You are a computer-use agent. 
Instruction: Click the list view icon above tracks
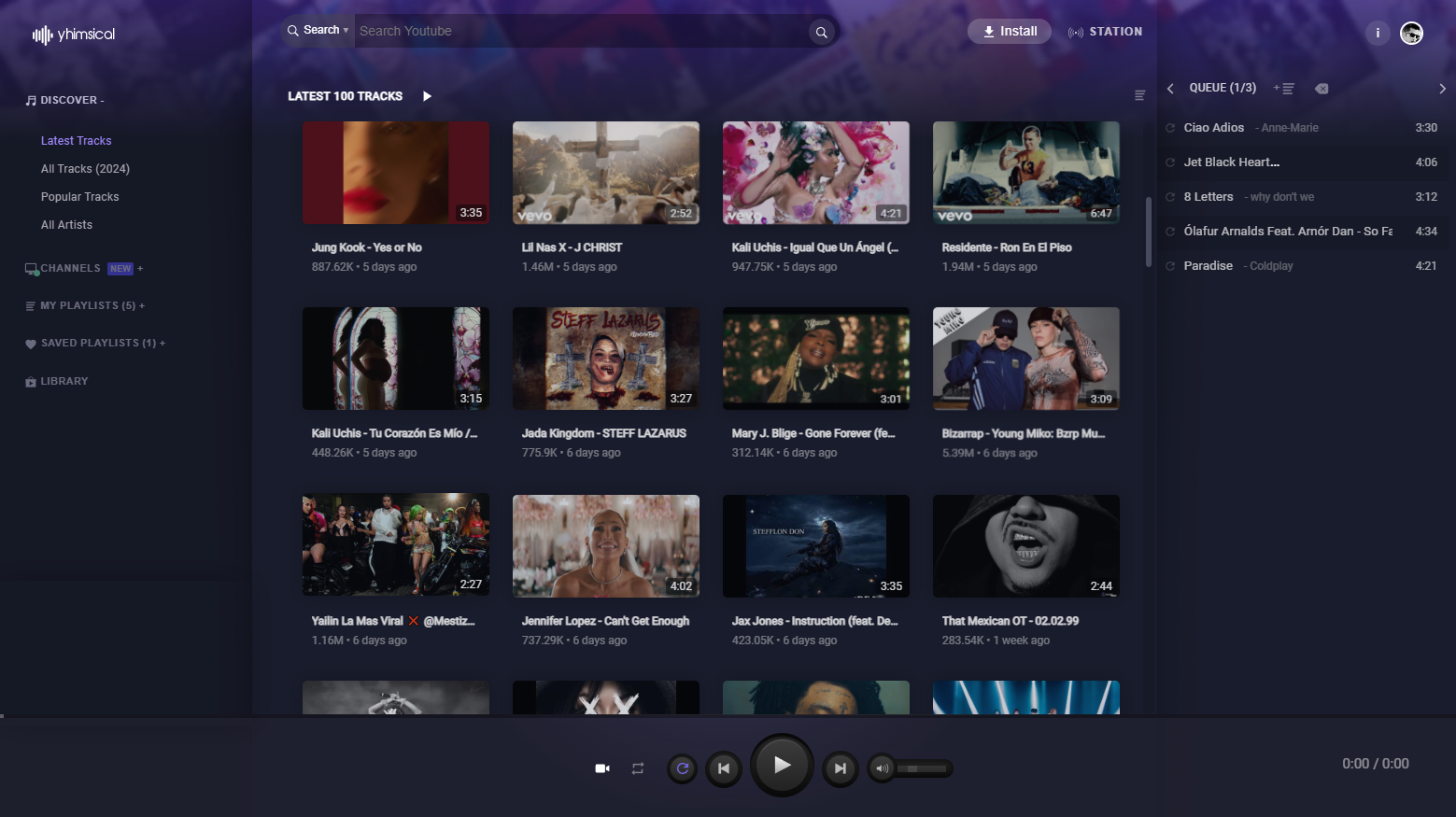point(1139,95)
